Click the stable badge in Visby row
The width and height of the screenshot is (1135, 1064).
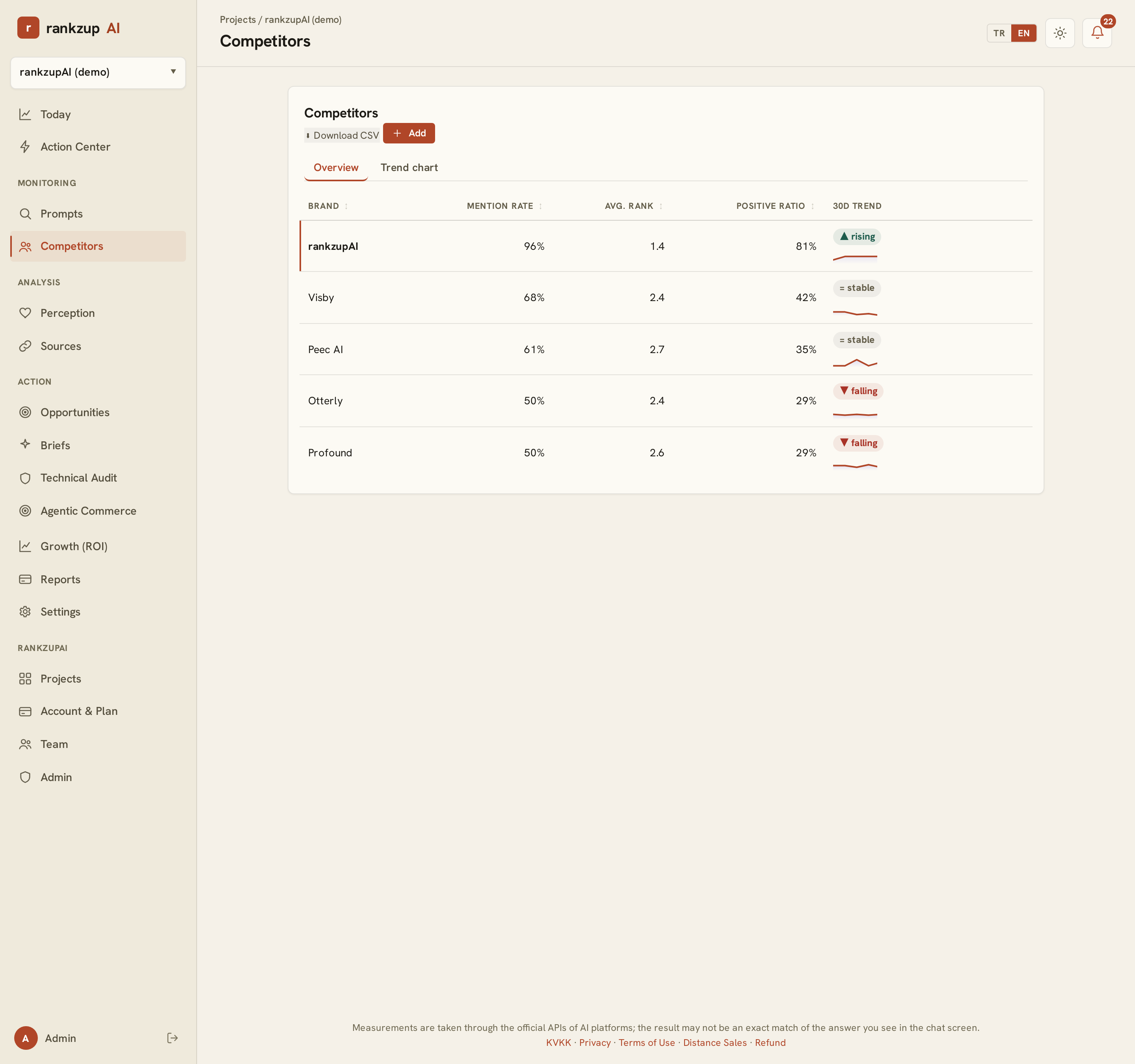pyautogui.click(x=856, y=288)
